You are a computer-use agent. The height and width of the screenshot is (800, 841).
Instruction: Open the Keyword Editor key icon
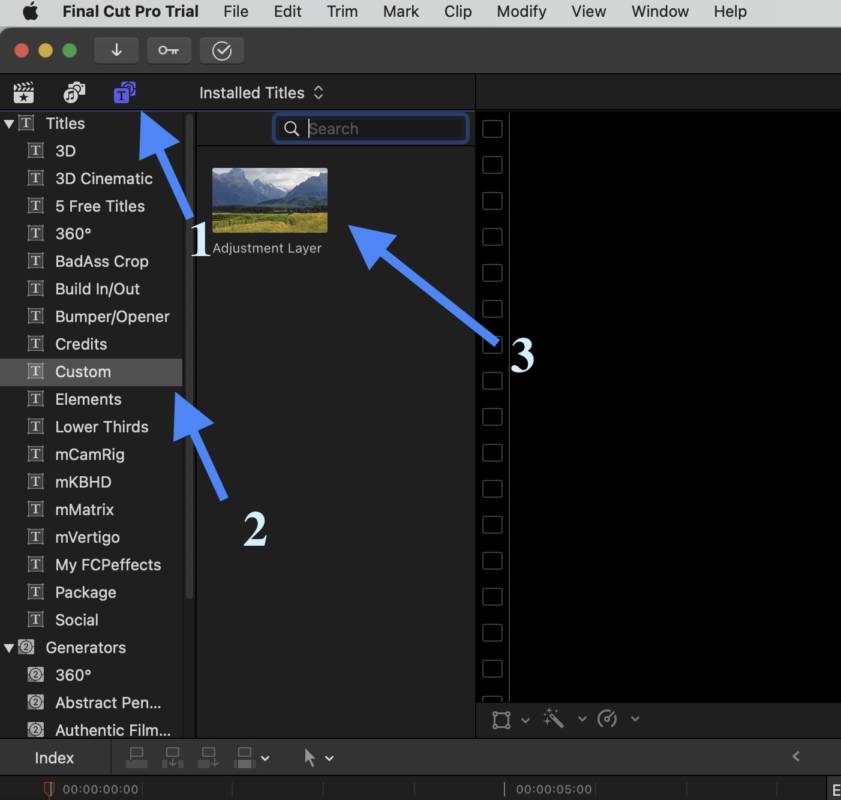[168, 50]
